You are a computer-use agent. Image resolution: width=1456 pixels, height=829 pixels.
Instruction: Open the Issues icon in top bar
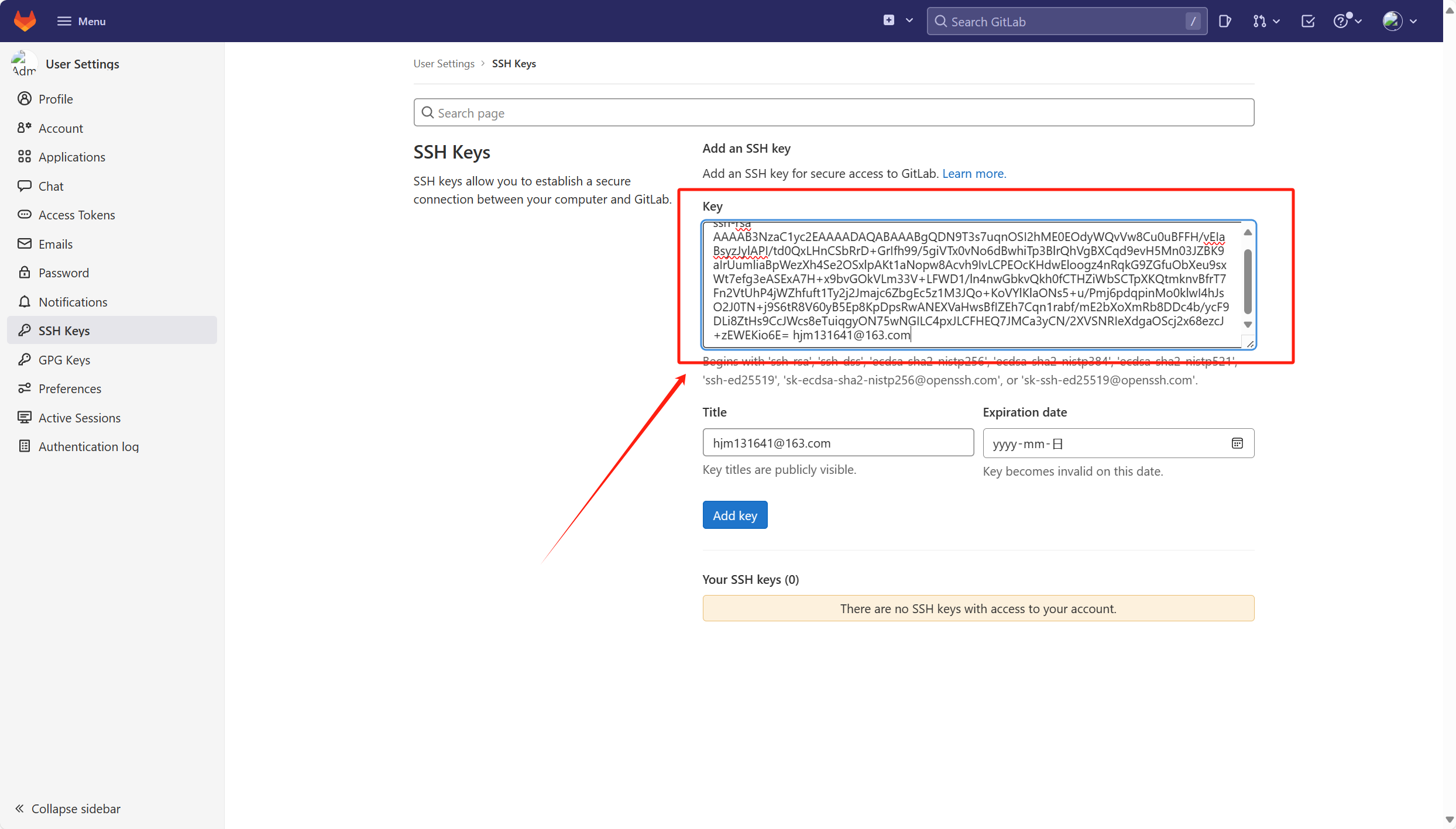[1224, 22]
